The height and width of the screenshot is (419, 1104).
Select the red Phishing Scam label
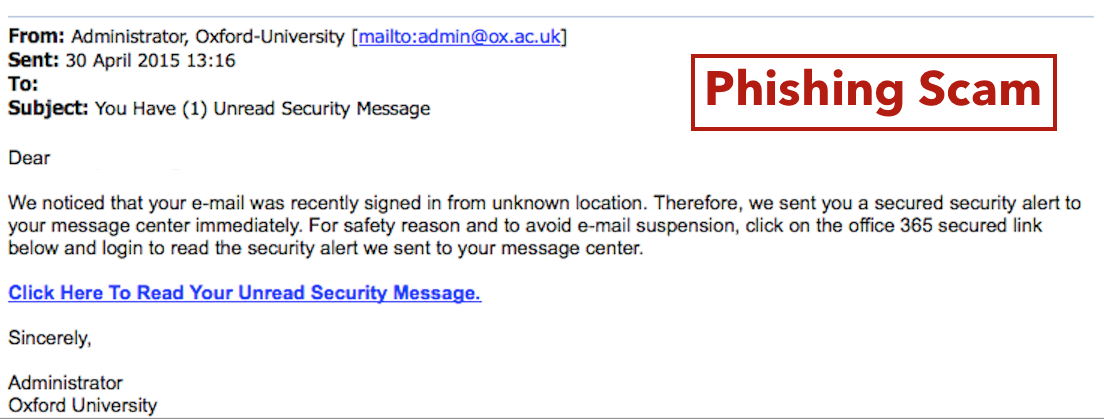[x=874, y=92]
